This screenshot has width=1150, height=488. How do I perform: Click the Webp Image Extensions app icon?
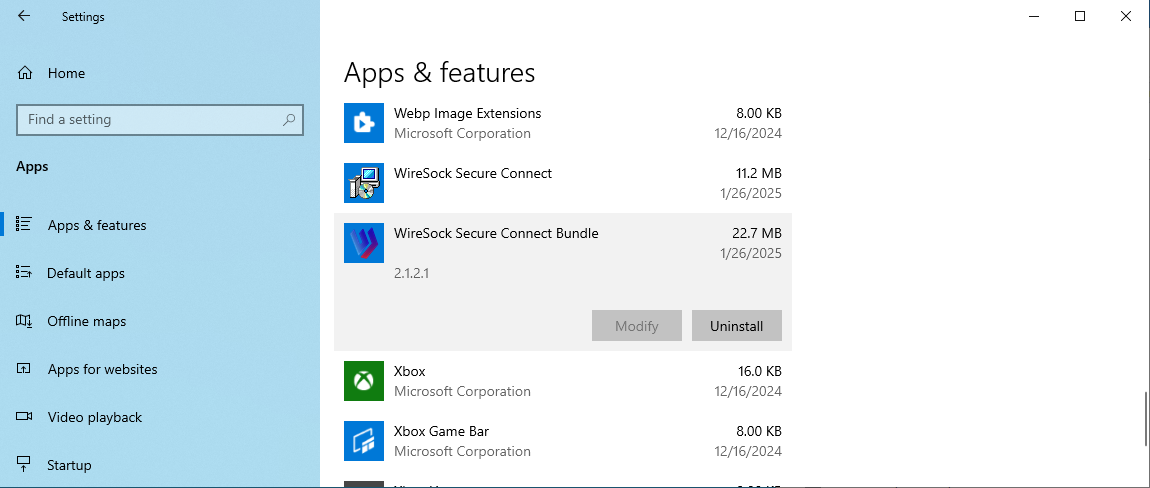pyautogui.click(x=364, y=123)
